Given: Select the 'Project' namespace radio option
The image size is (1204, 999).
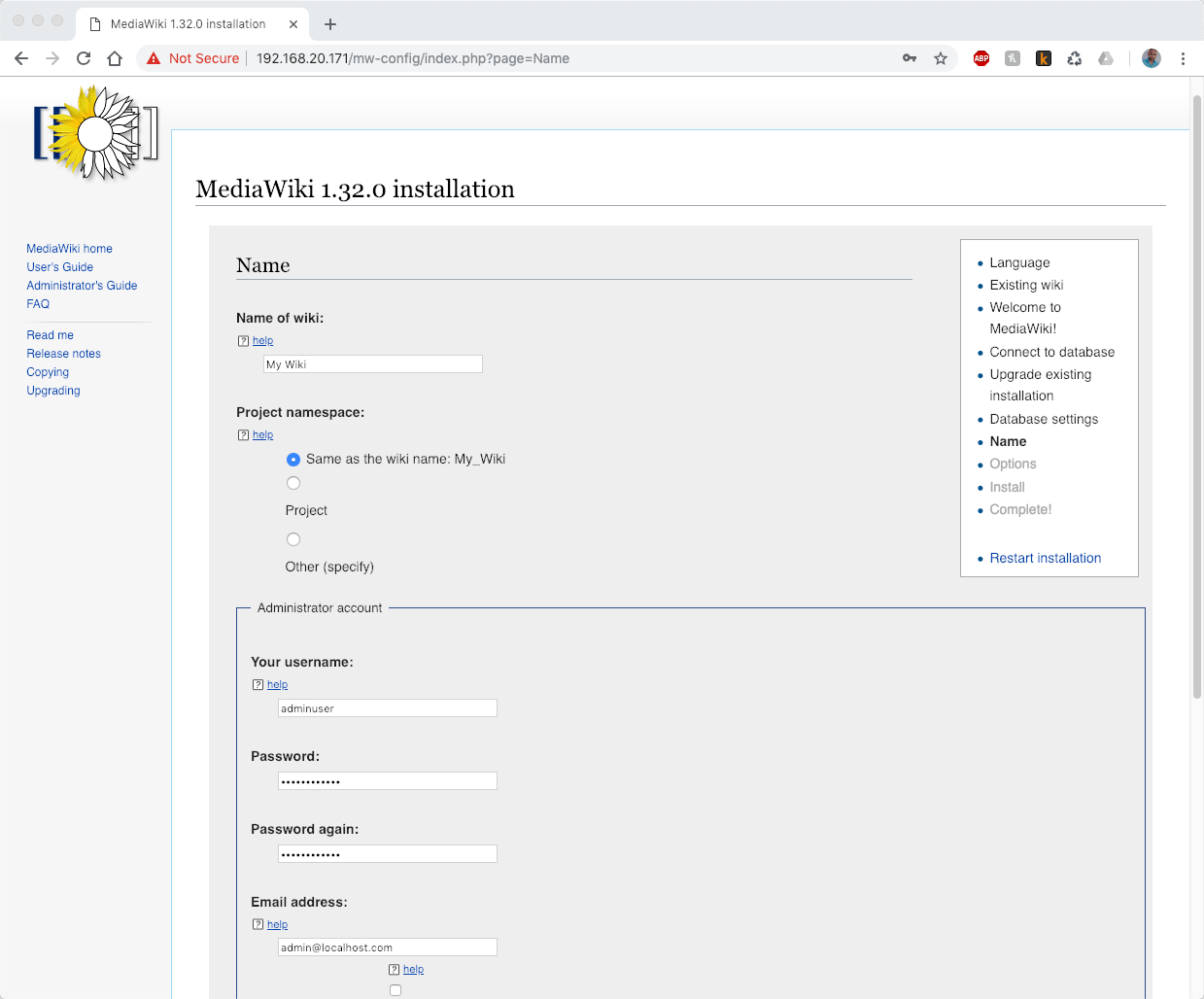Looking at the screenshot, I should pos(293,483).
